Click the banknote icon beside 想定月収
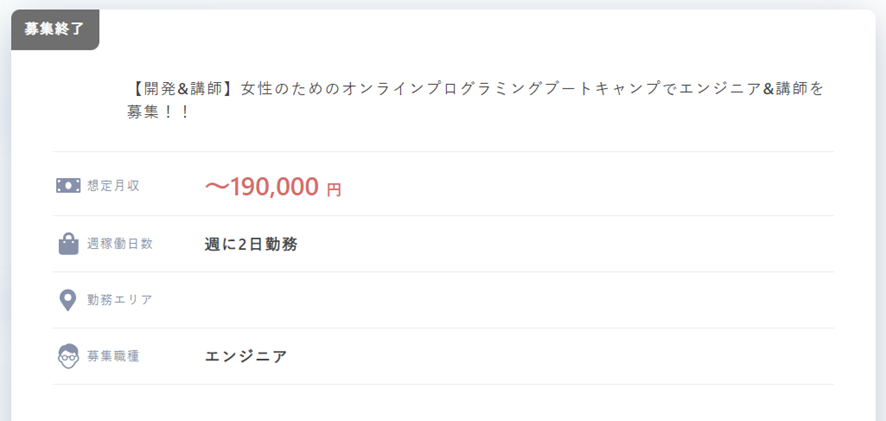This screenshot has height=421, width=886. [68, 185]
